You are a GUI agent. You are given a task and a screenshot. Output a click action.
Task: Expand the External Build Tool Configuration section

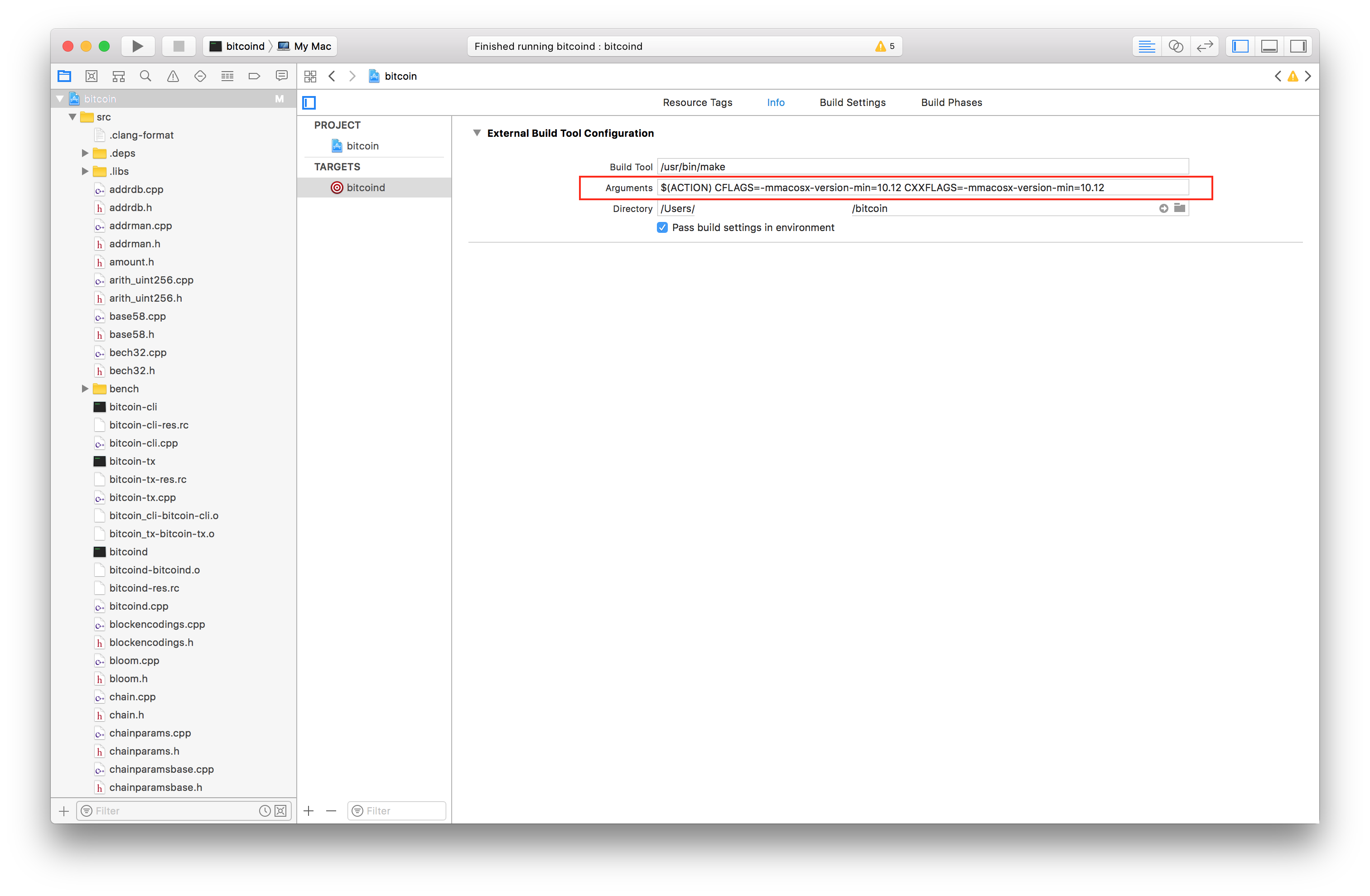coord(477,133)
